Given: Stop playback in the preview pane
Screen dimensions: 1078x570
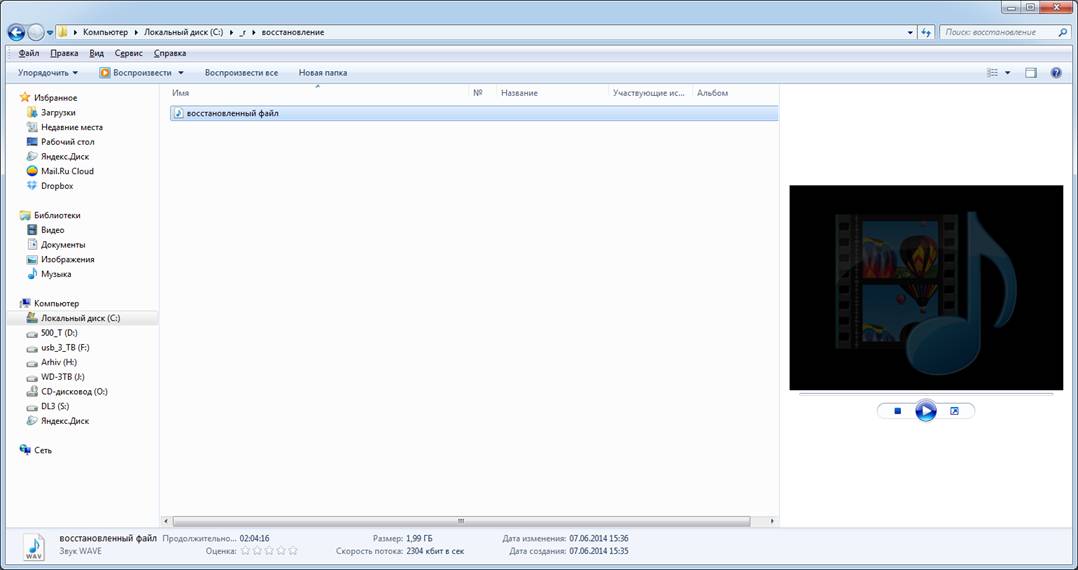Looking at the screenshot, I should 897,411.
